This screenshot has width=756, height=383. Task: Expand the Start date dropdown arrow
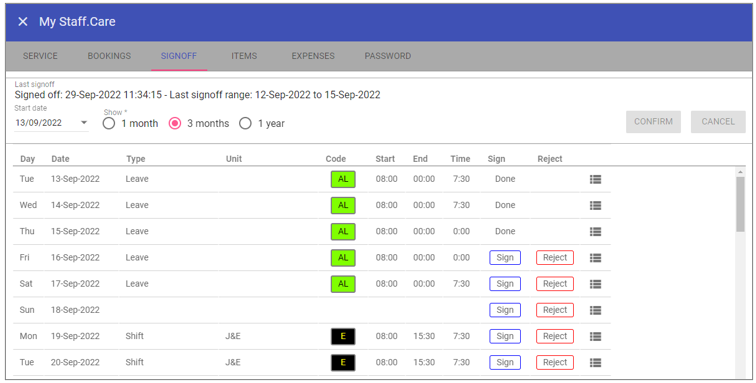84,123
